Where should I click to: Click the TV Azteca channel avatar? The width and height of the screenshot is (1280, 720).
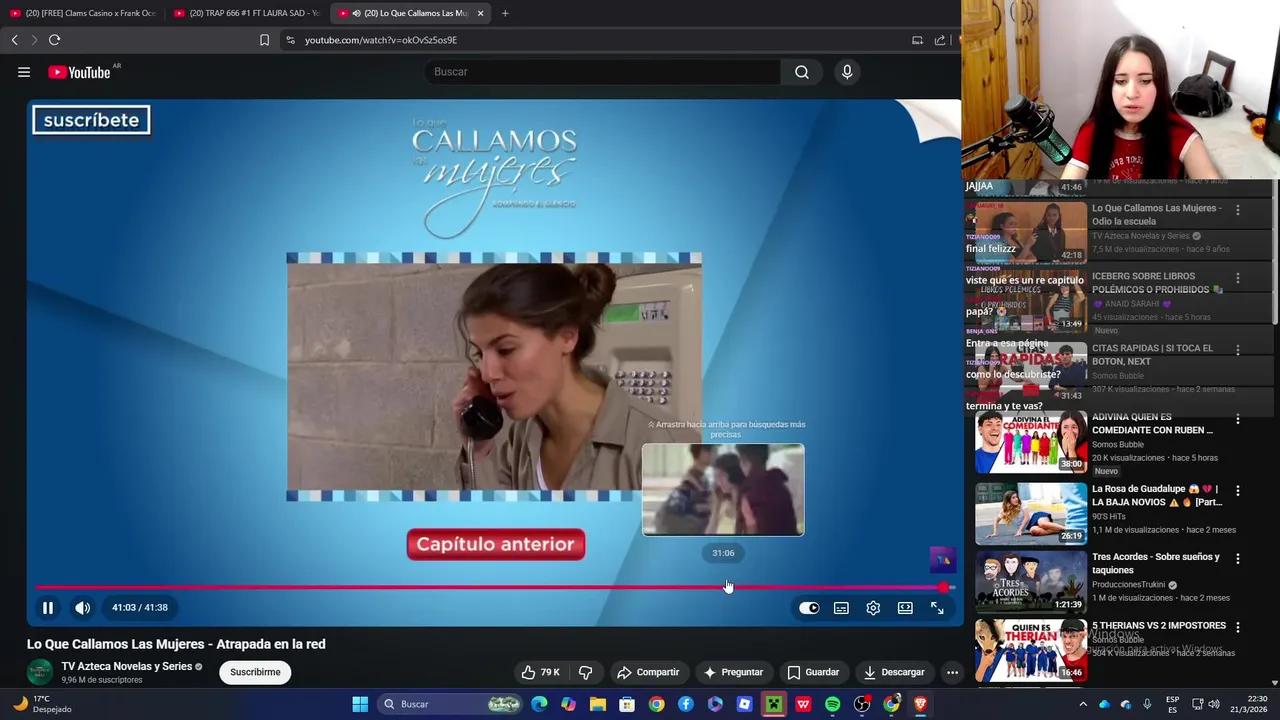tap(40, 672)
